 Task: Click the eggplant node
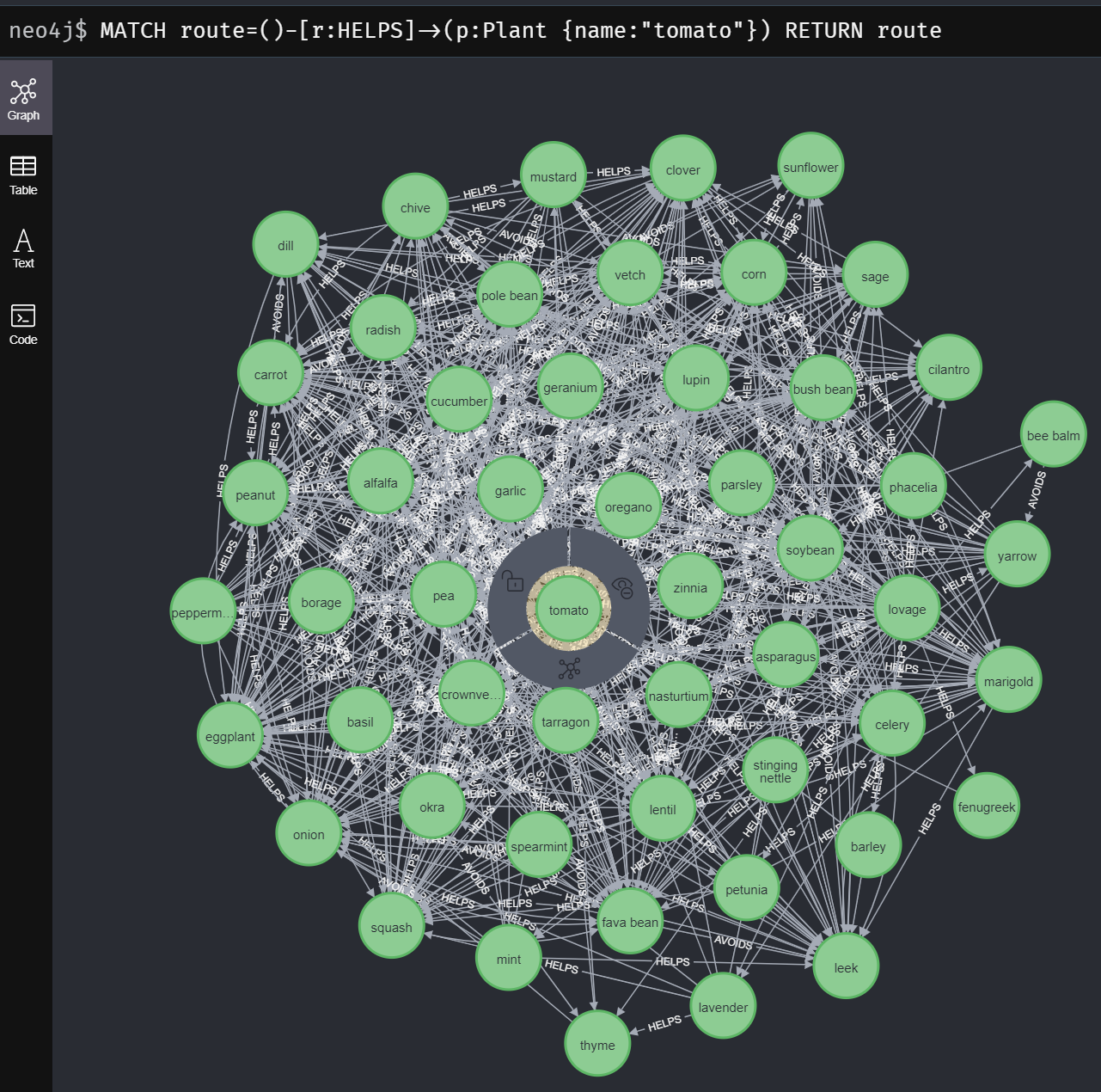pos(230,737)
